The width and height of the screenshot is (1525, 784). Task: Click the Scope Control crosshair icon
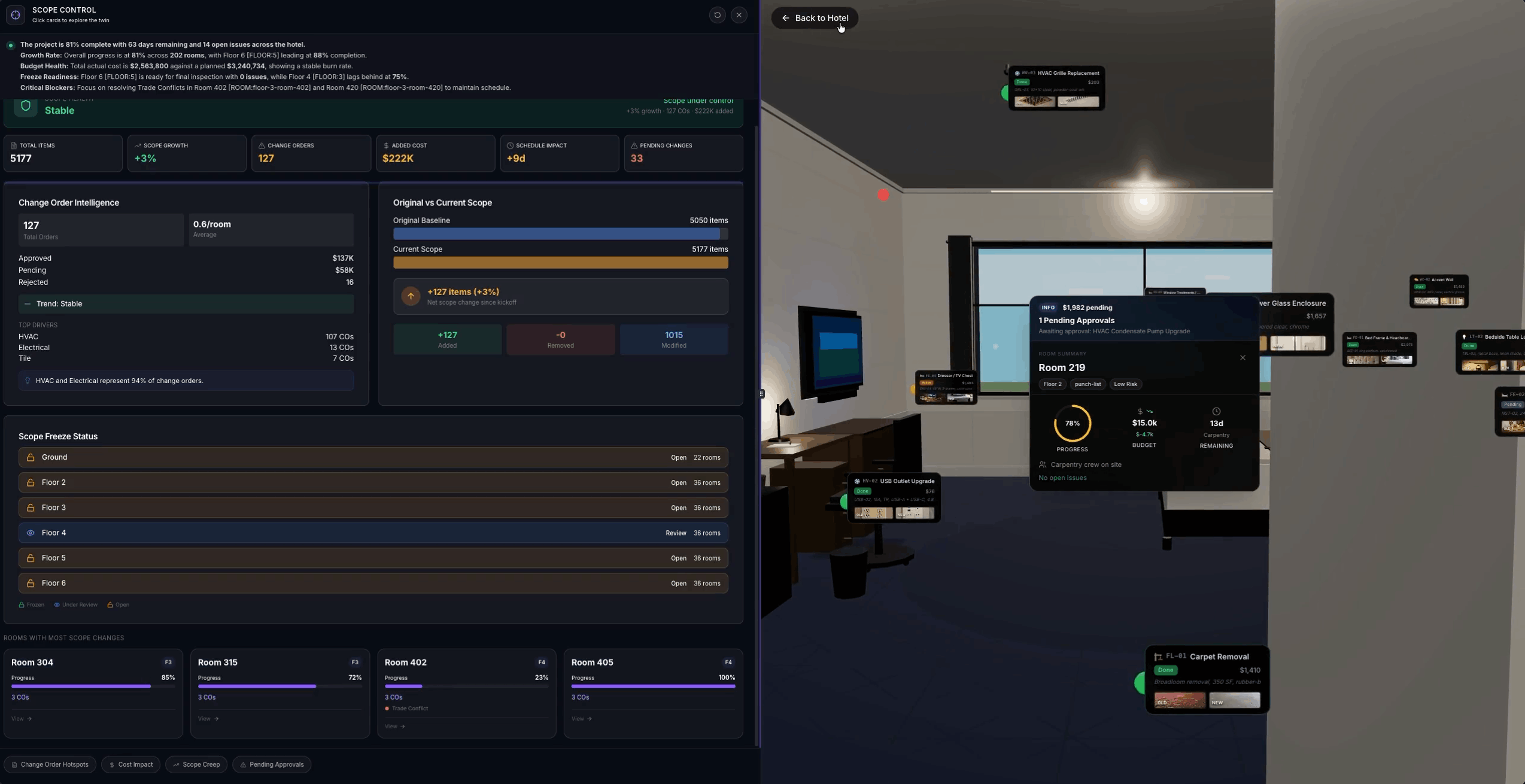[x=16, y=14]
